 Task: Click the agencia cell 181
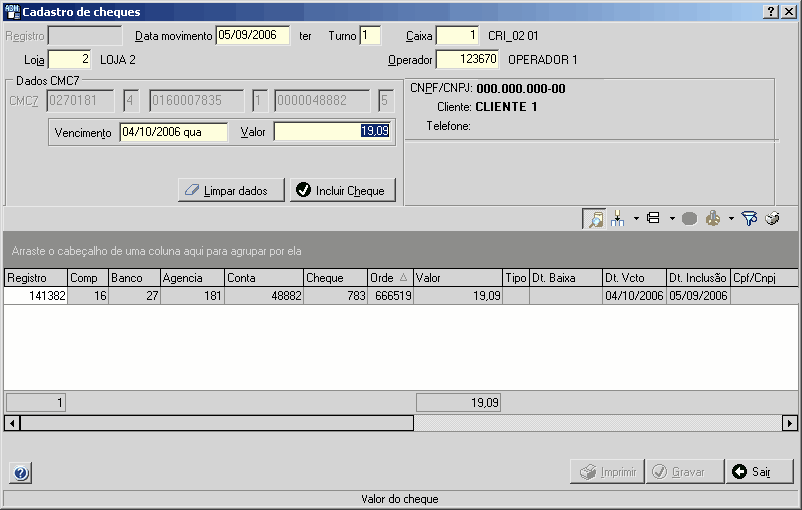point(192,296)
